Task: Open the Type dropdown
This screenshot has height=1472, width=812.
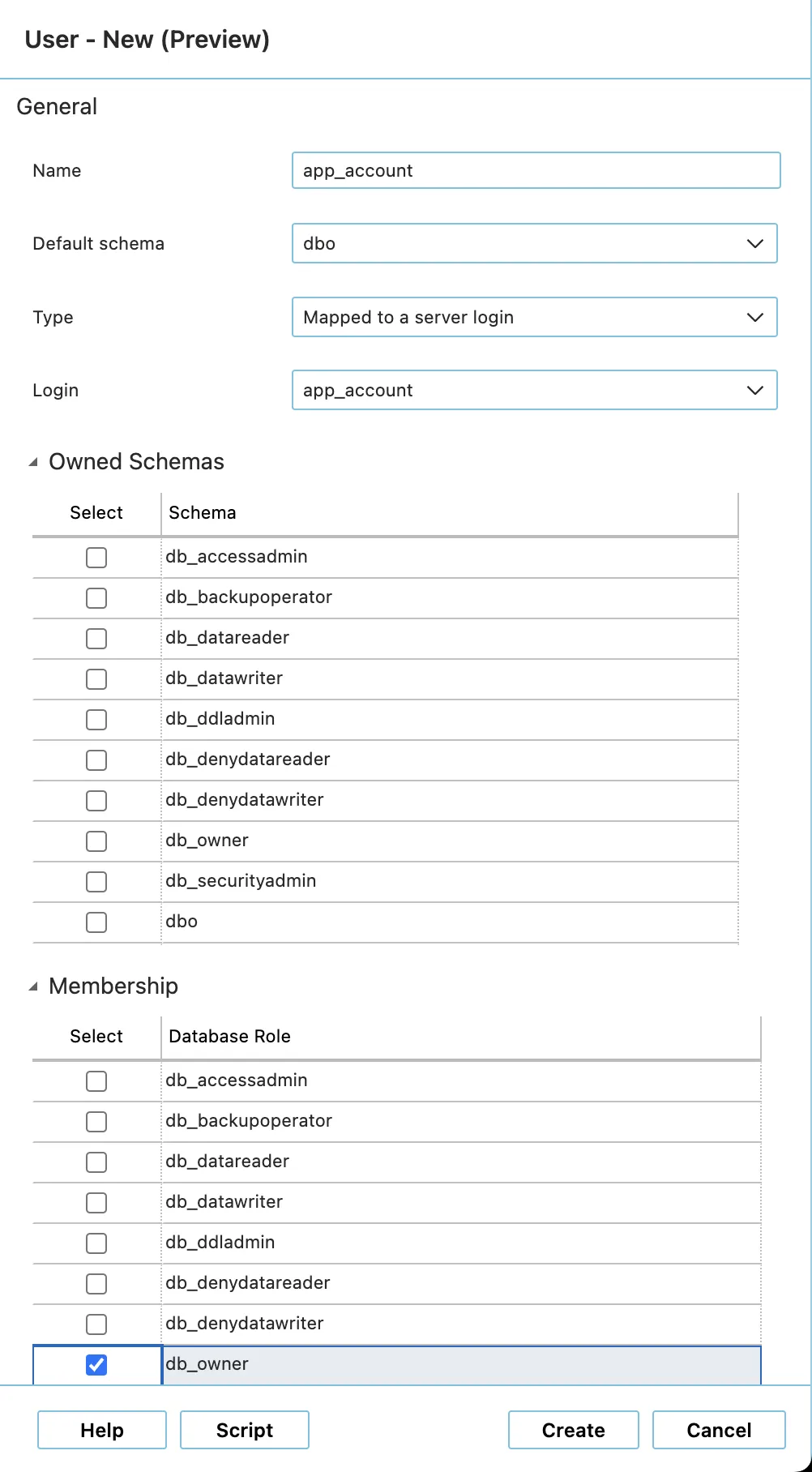Action: 534,317
